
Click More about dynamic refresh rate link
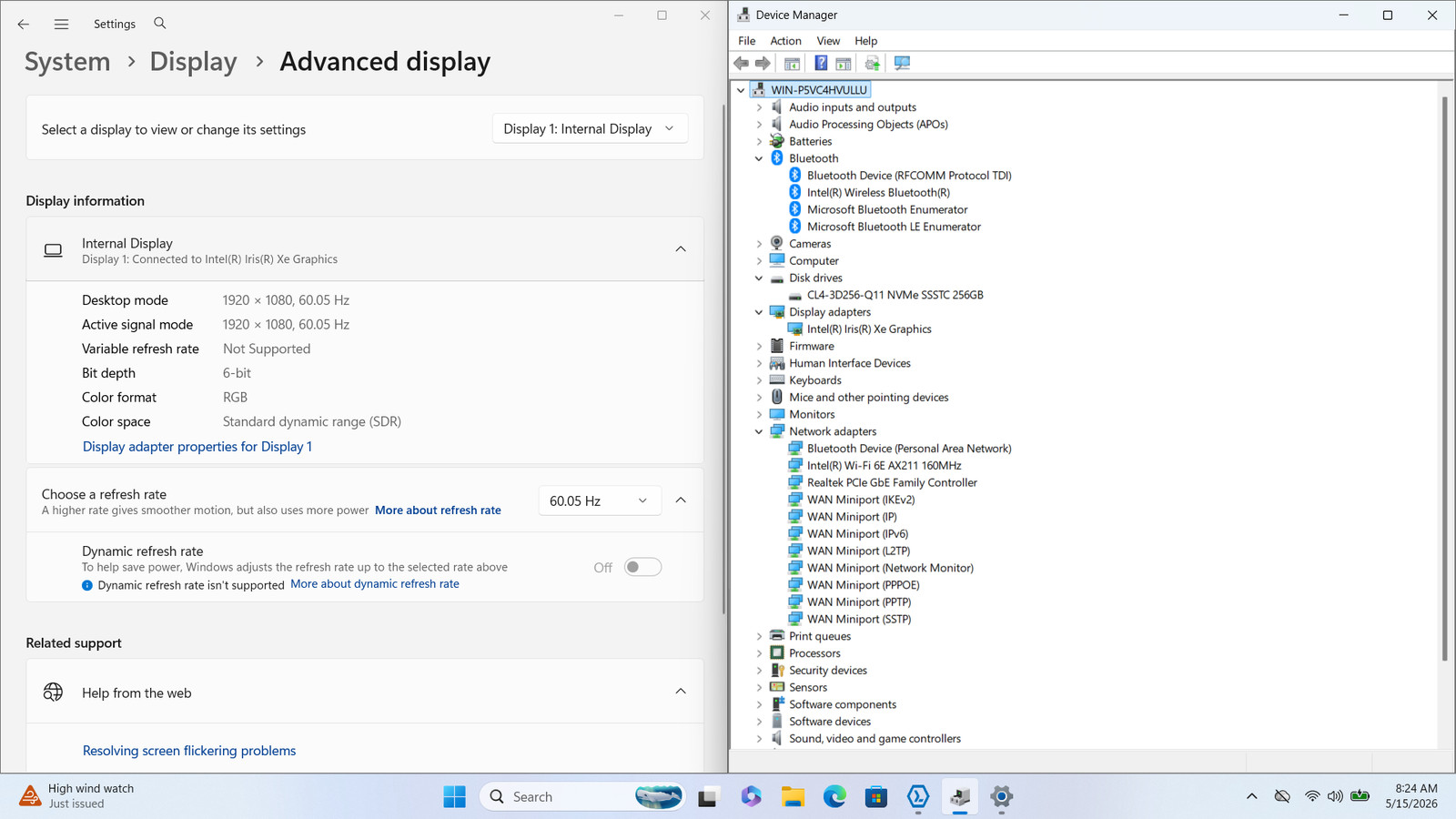click(375, 584)
